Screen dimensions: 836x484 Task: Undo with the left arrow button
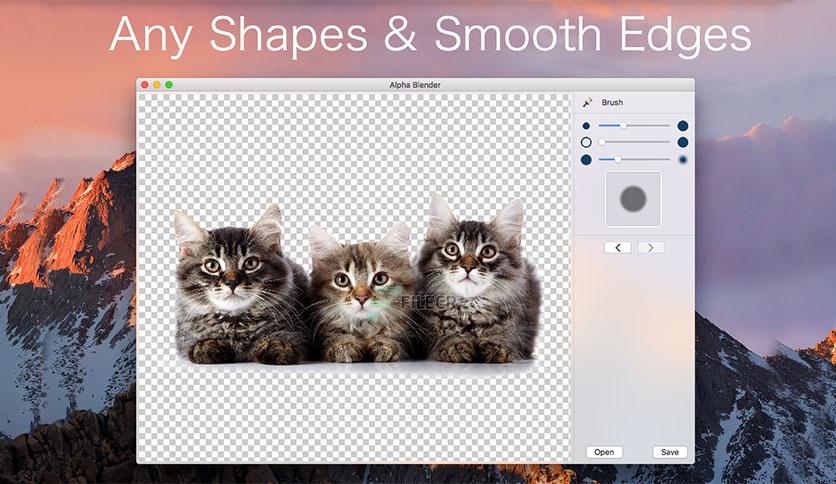(x=618, y=247)
